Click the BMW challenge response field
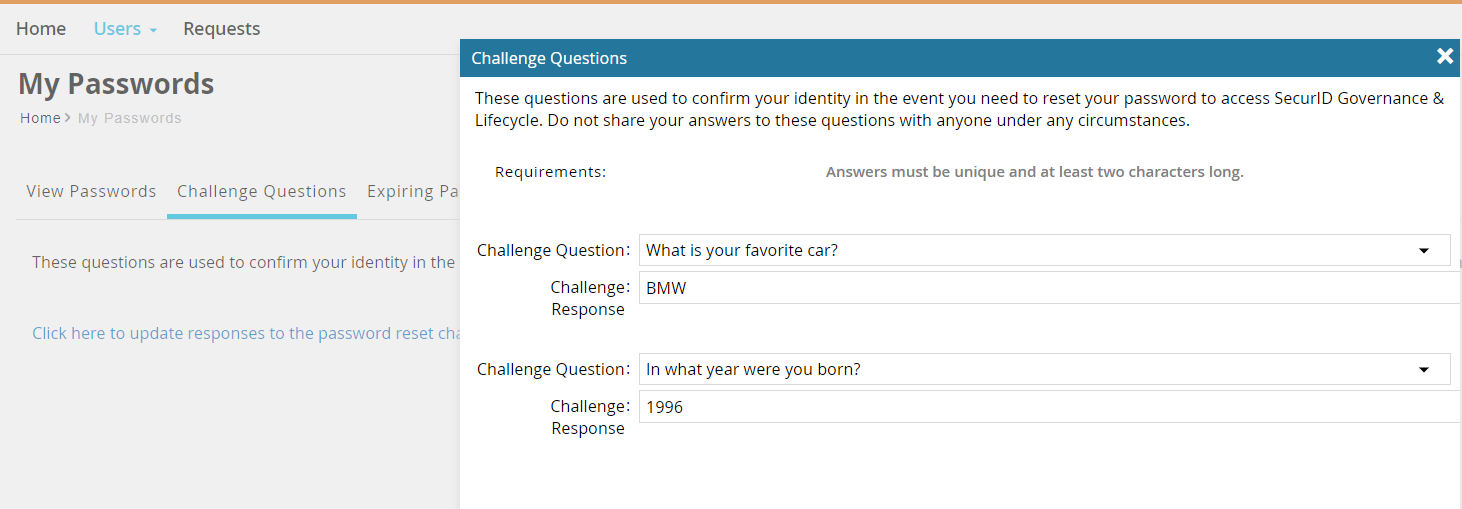Screen dimensions: 1462x509 (x=1045, y=288)
